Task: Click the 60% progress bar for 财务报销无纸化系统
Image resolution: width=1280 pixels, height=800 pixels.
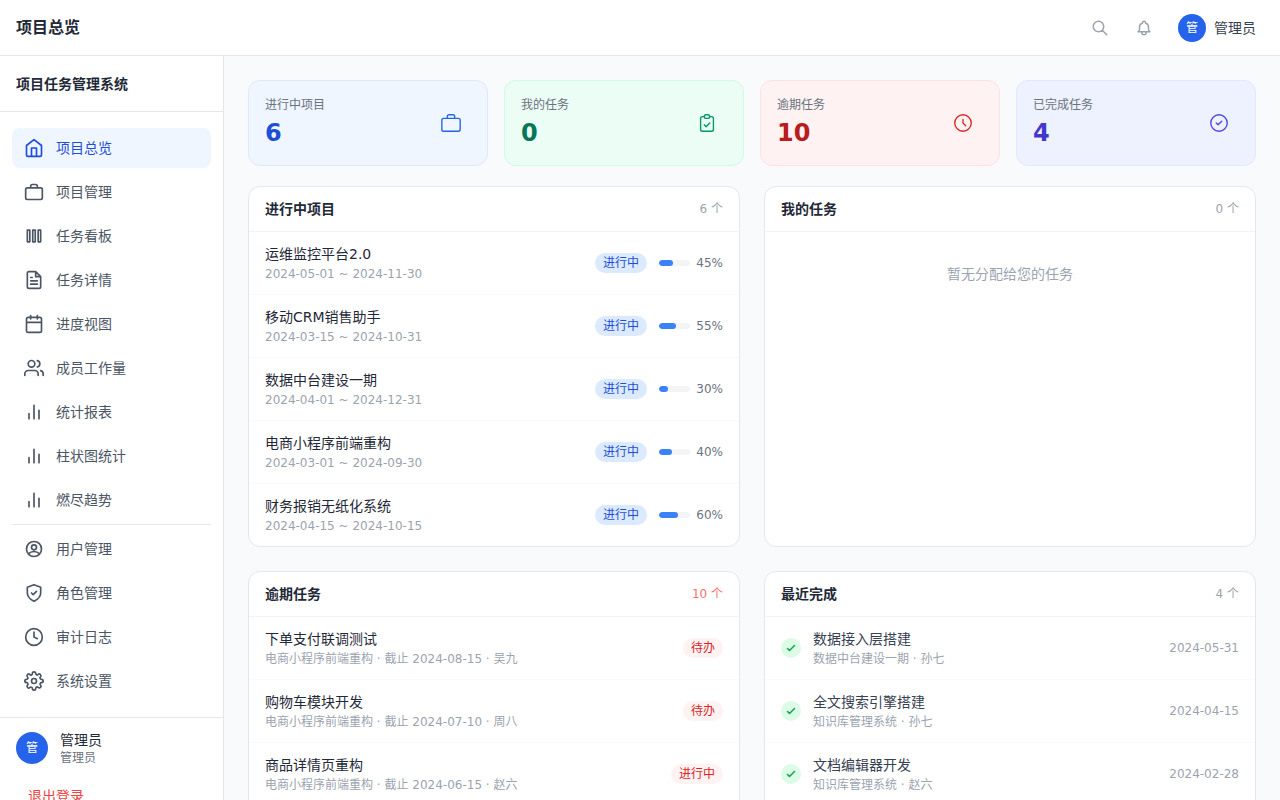Action: tap(674, 515)
